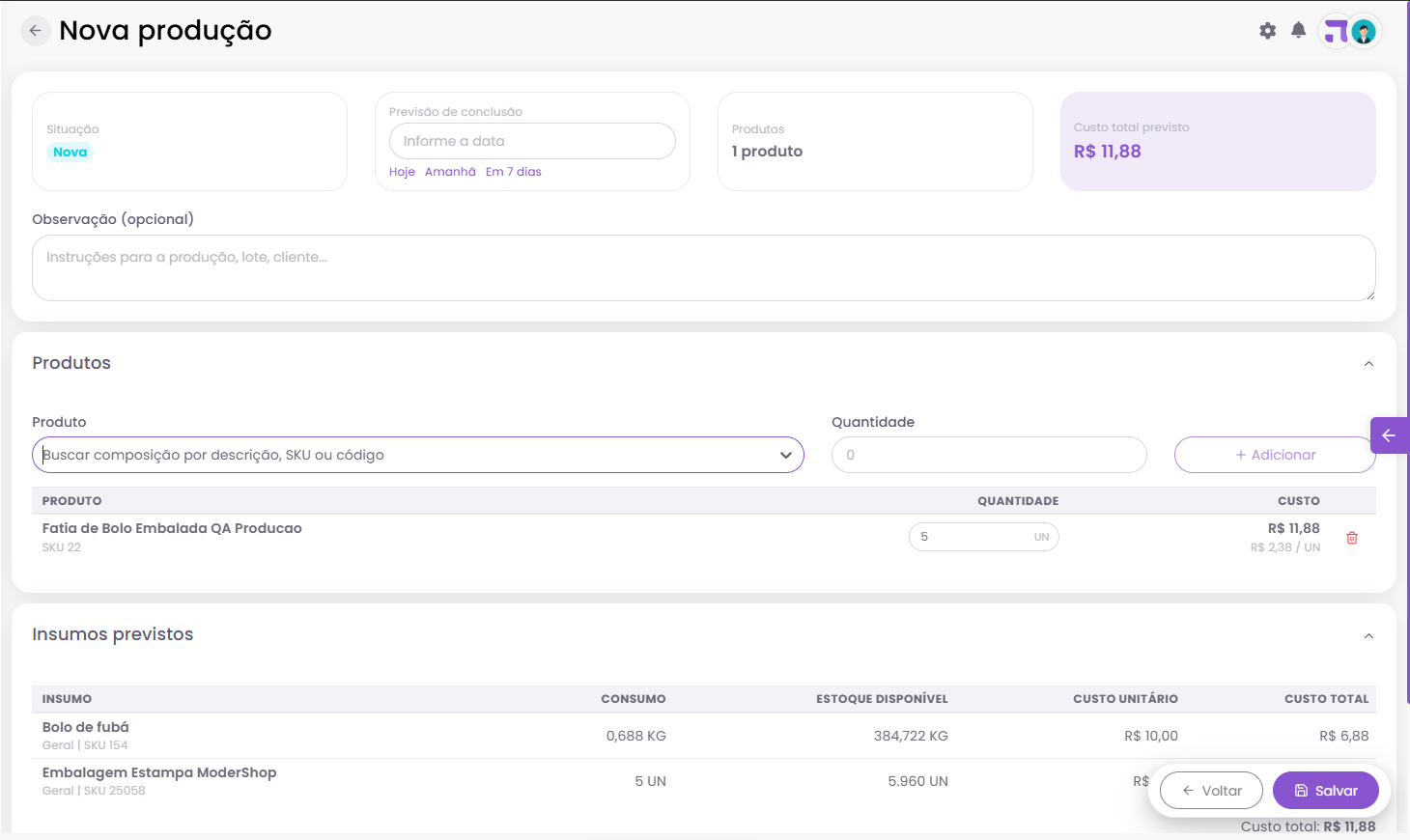Click the purple company logo icon

1336,32
